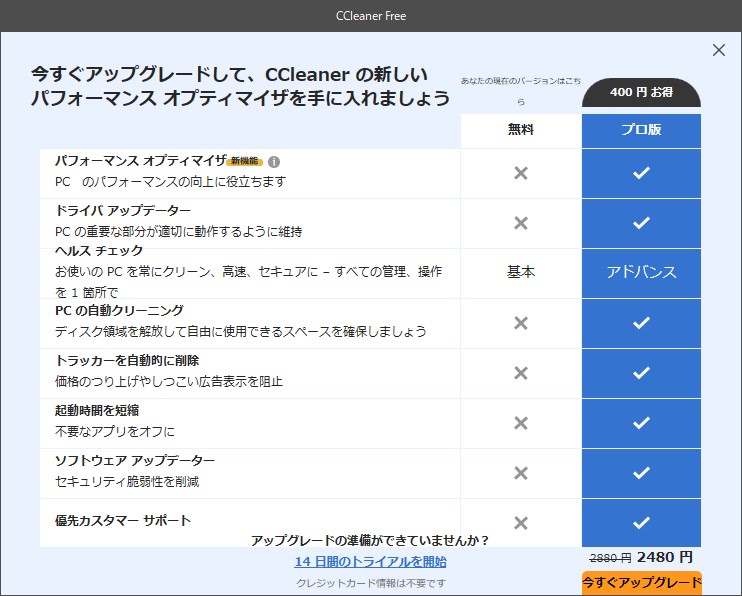Click the ヘルス チェック feature title
Viewport: 742px width, 596px height.
pos(99,250)
